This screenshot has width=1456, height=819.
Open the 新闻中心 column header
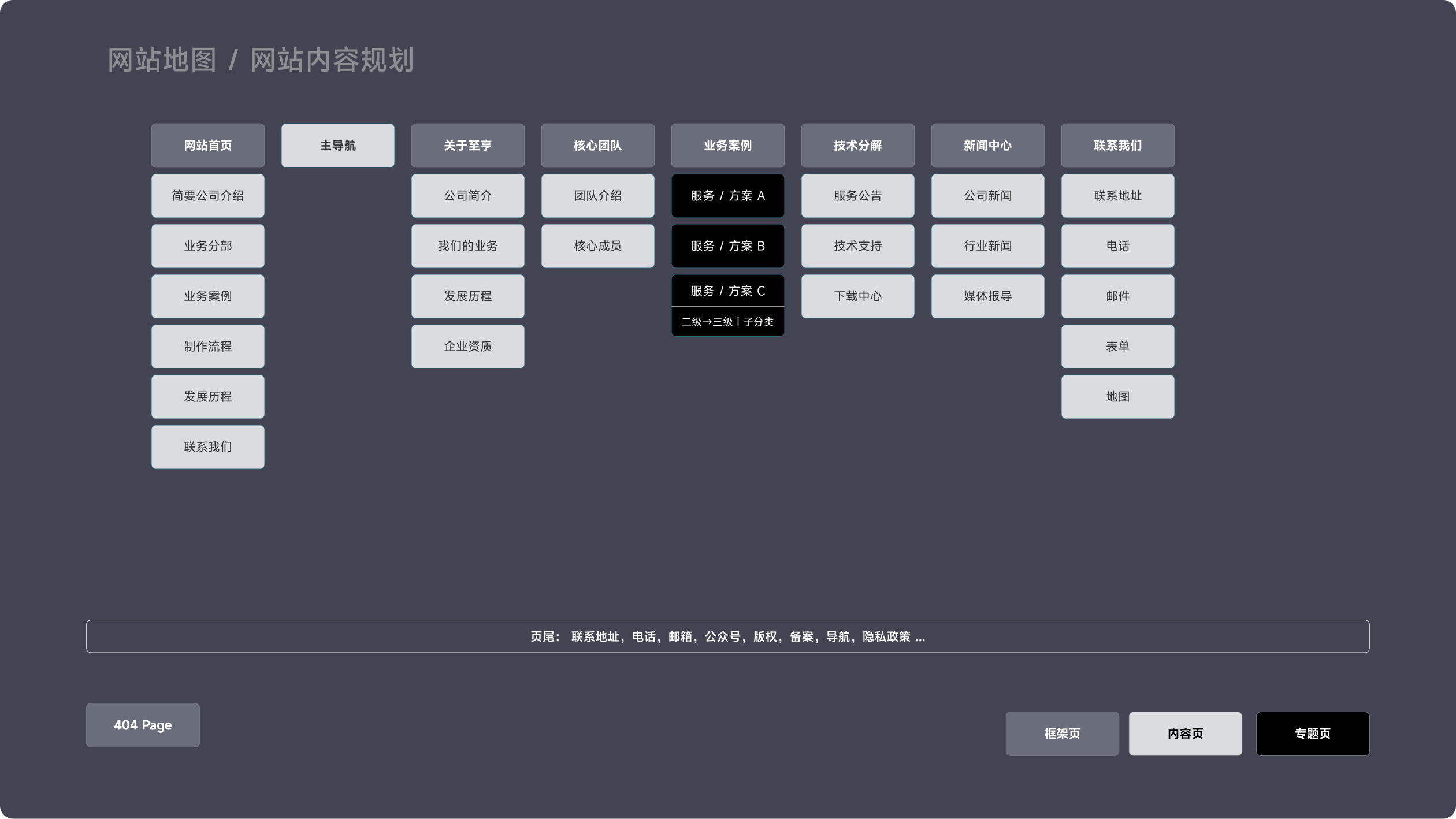pos(987,146)
